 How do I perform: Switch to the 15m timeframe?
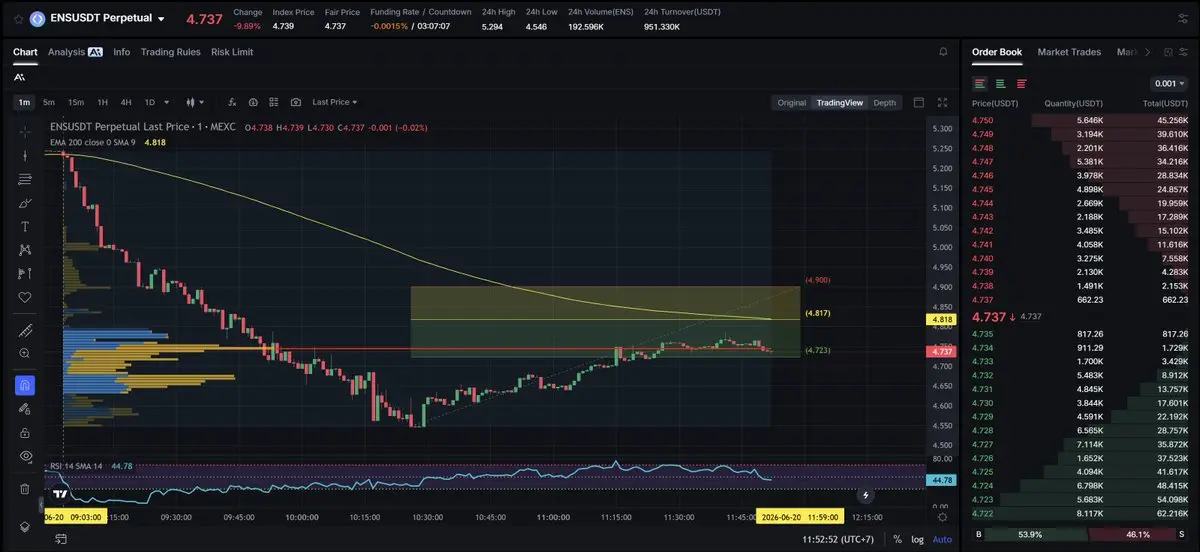coord(76,102)
